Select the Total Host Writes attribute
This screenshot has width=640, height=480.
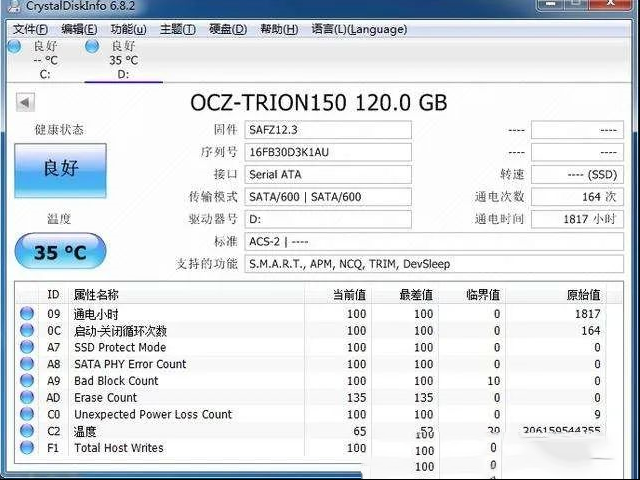point(119,448)
